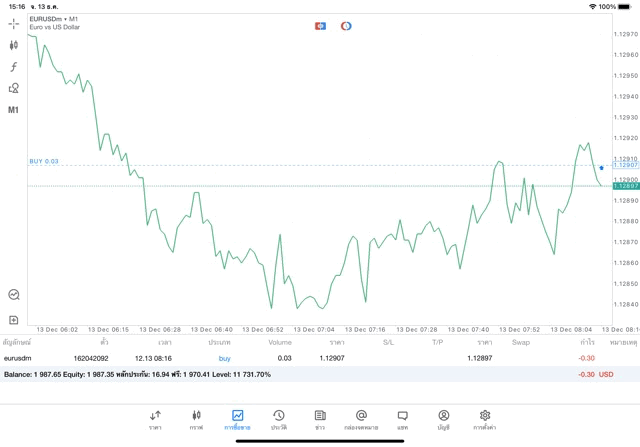This screenshot has height=447, width=640.
Task: Open the indicators (f) list
Action: point(14,67)
